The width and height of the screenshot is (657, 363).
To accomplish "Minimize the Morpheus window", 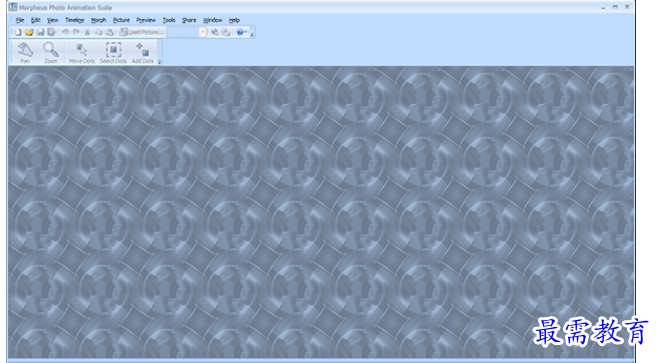I will pos(603,7).
